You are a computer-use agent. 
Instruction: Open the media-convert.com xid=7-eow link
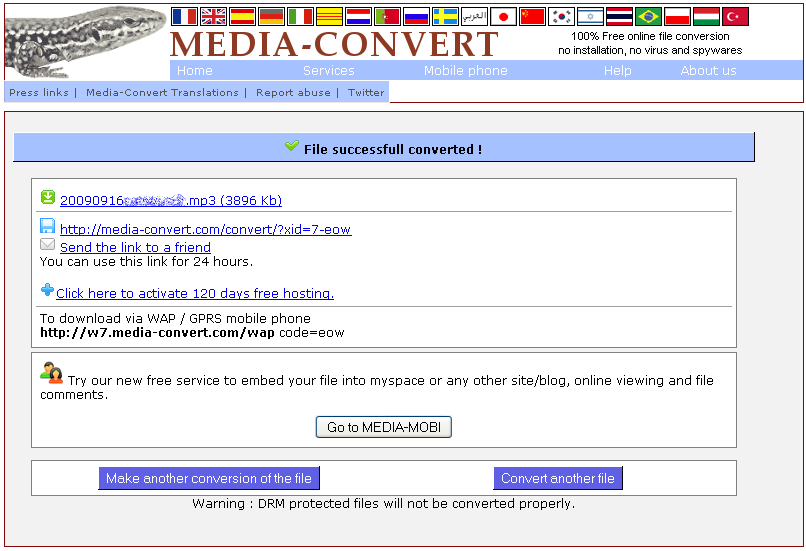(x=206, y=229)
